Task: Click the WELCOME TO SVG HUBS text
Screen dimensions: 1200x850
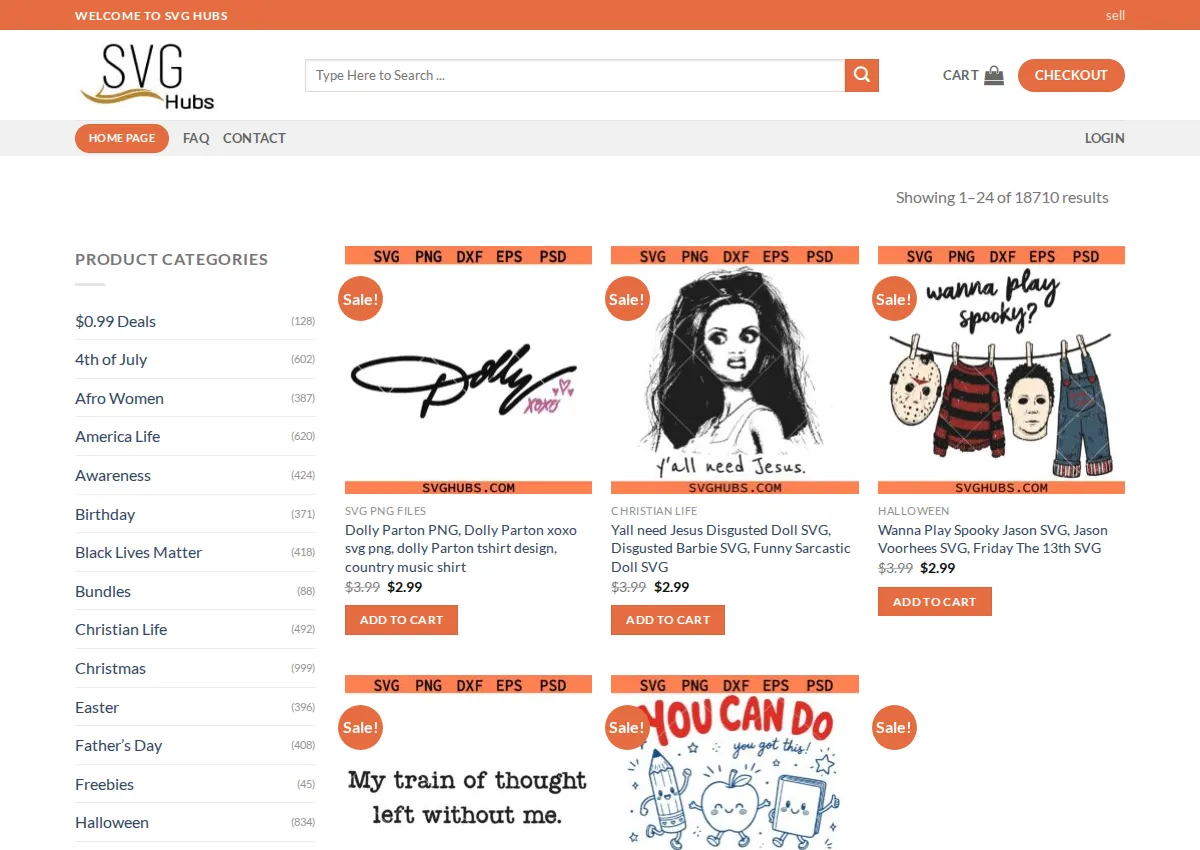Action: (x=151, y=15)
